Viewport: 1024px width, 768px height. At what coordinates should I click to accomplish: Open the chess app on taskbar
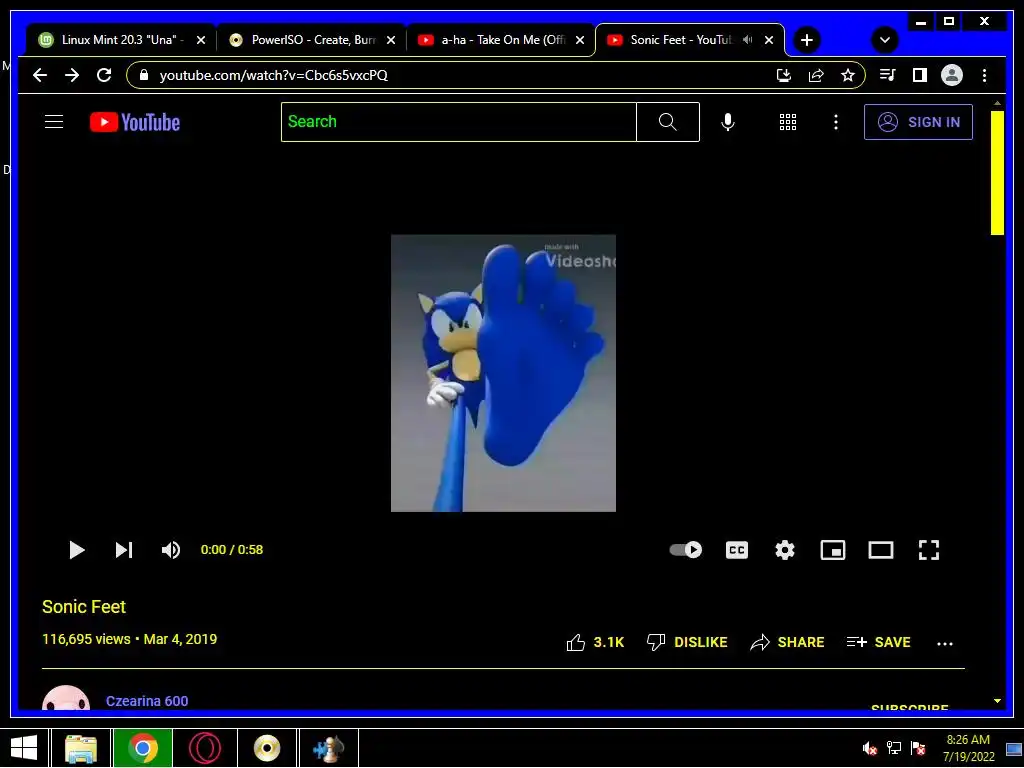coord(328,748)
